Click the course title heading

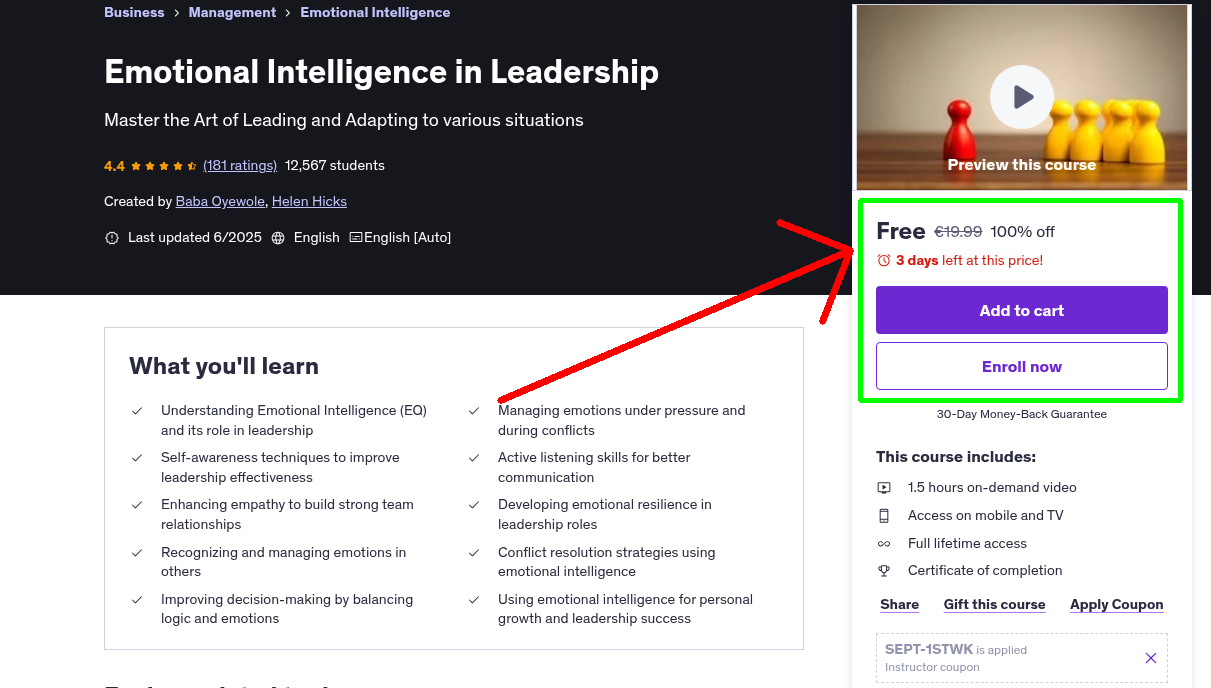coord(381,71)
